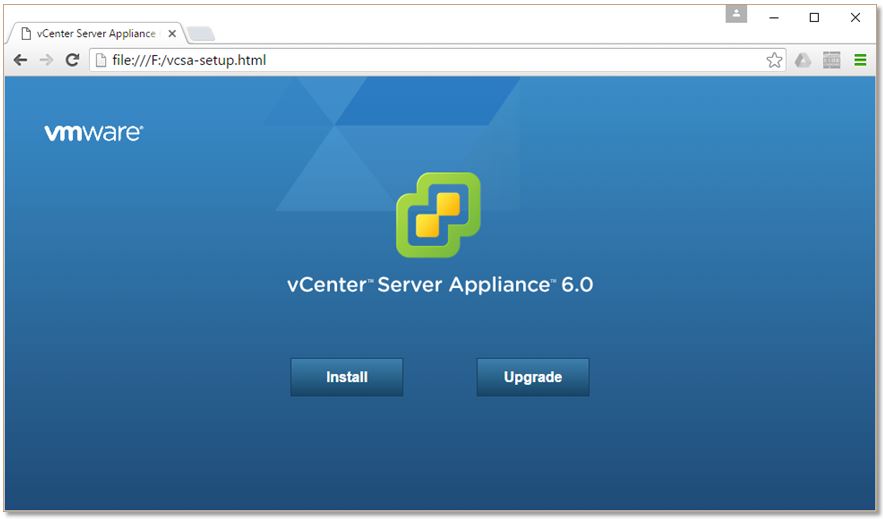Click the Chrome user profile icon
The width and height of the screenshot is (883, 519).
click(736, 14)
